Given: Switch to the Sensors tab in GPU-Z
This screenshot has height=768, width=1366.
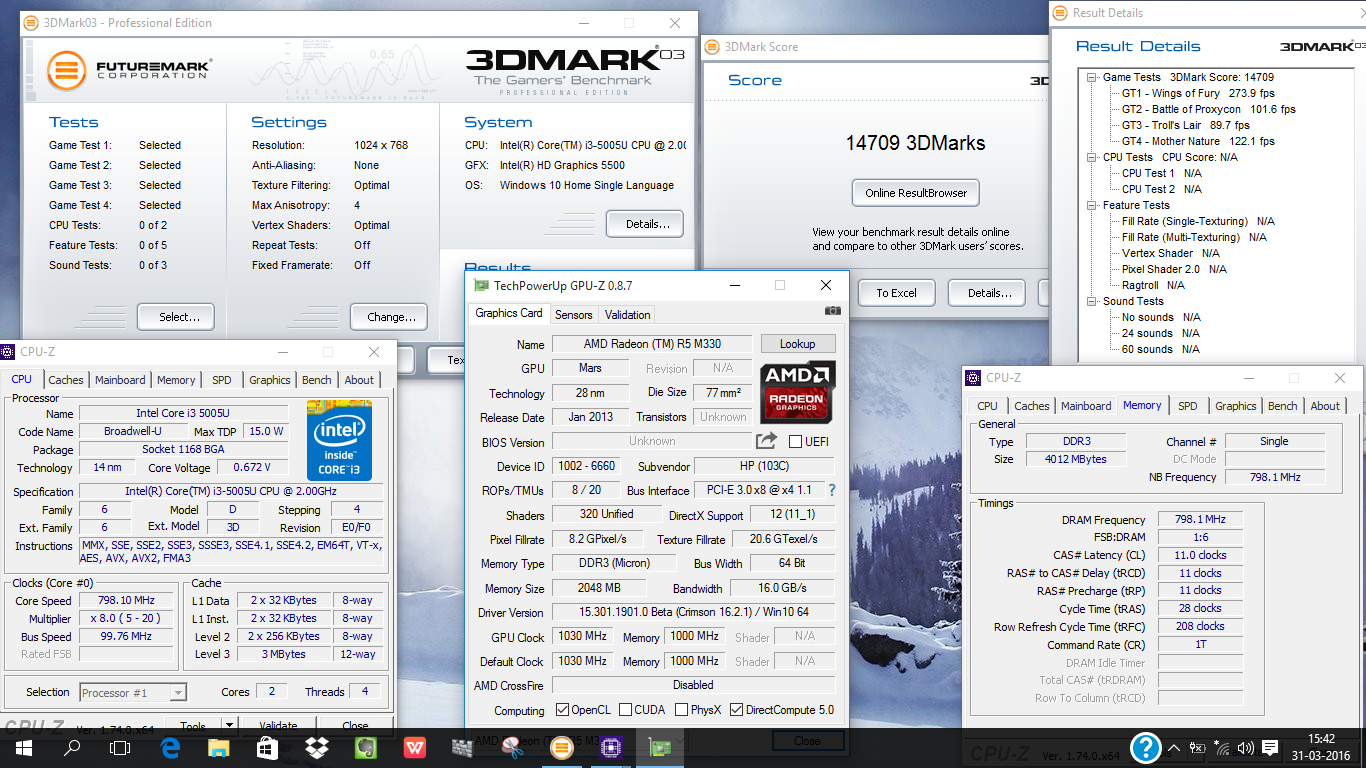Looking at the screenshot, I should pos(574,314).
